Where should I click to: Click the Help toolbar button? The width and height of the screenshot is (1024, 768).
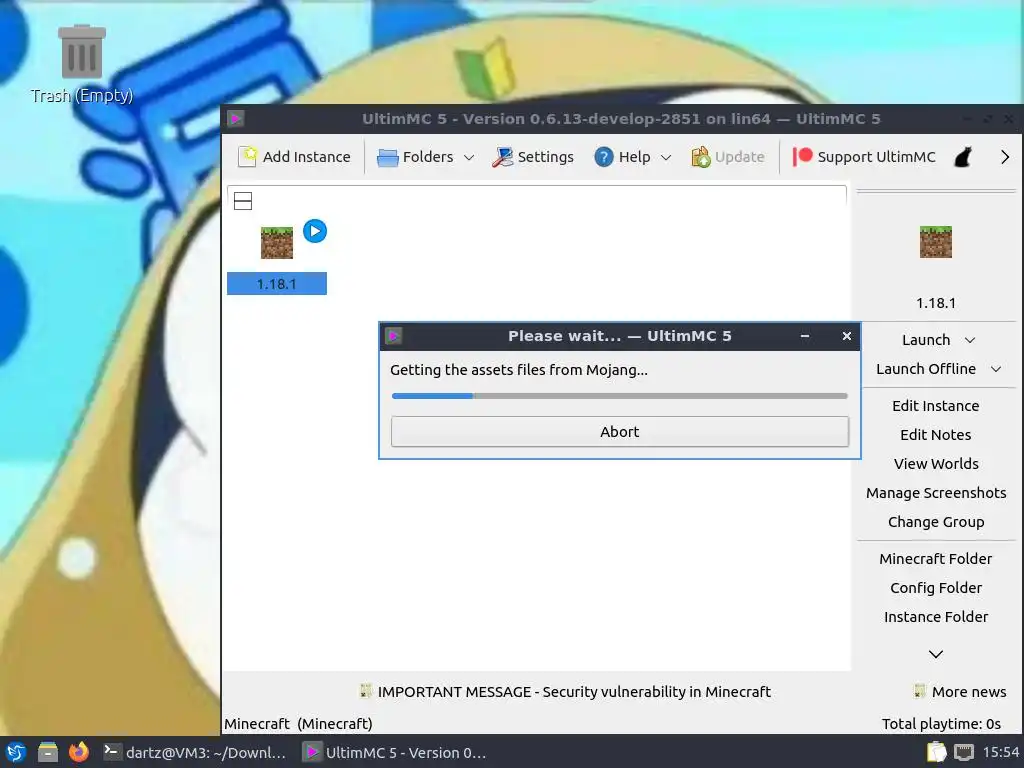(622, 157)
